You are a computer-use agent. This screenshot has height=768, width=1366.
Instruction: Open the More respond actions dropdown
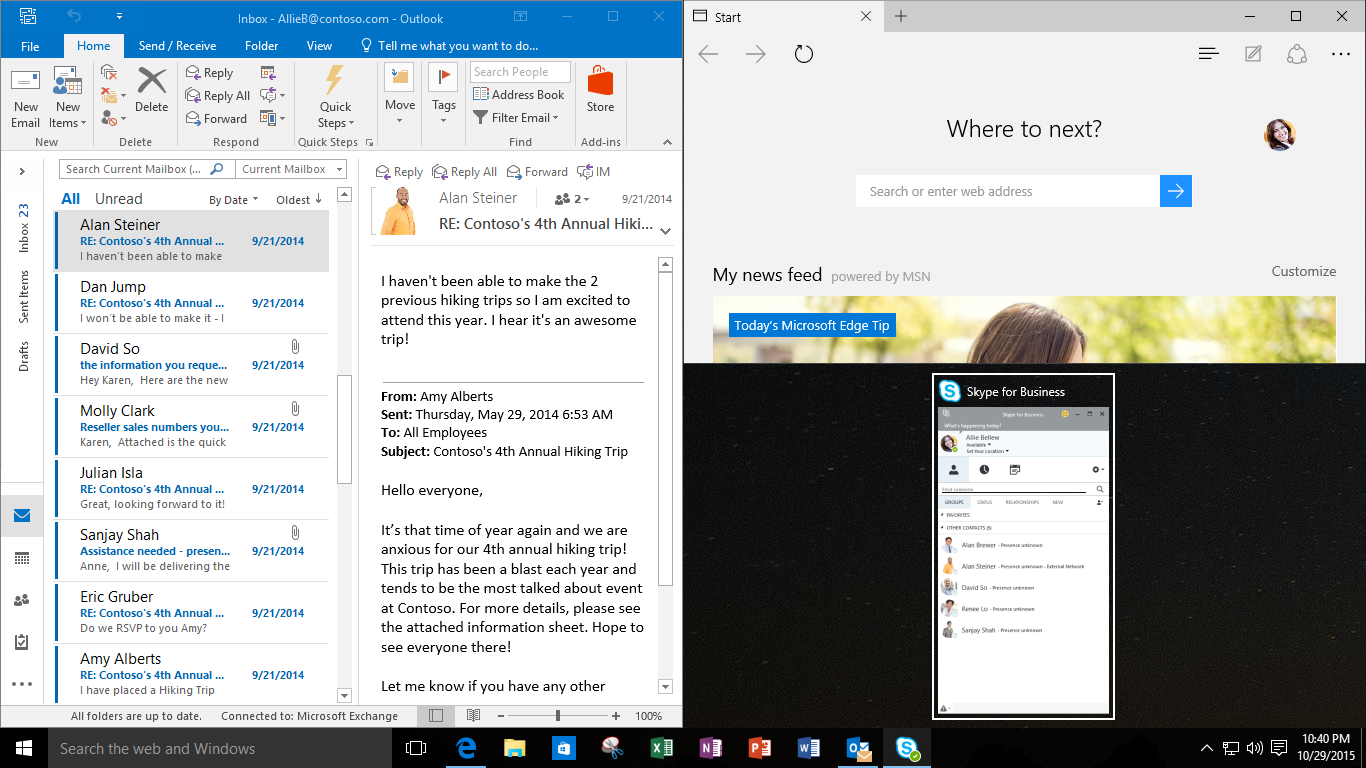tap(272, 119)
